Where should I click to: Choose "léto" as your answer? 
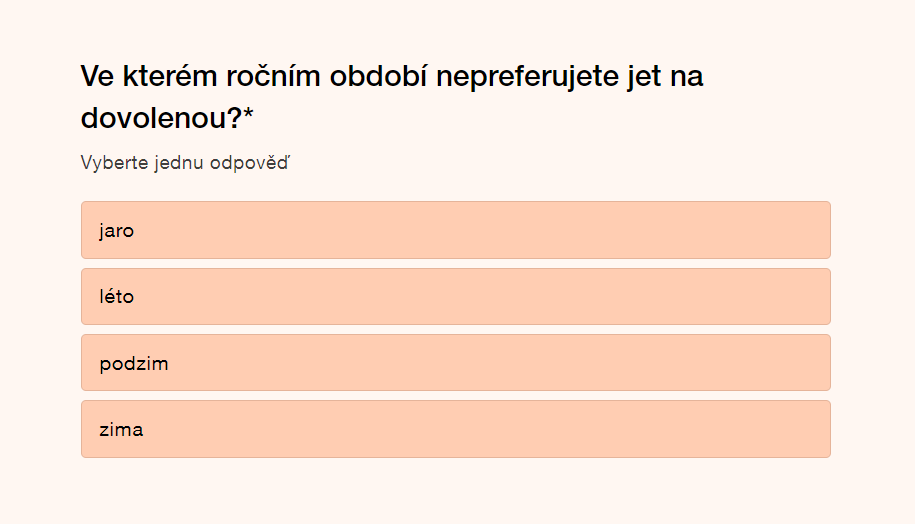(x=117, y=297)
